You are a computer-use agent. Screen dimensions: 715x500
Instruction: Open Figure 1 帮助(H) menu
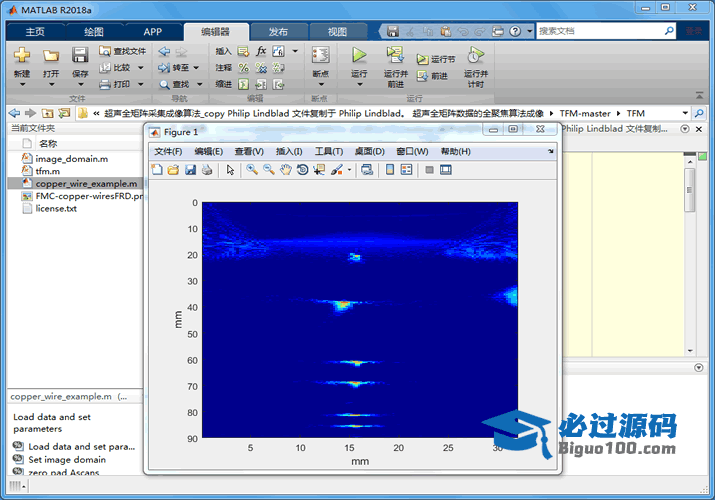pyautogui.click(x=456, y=151)
